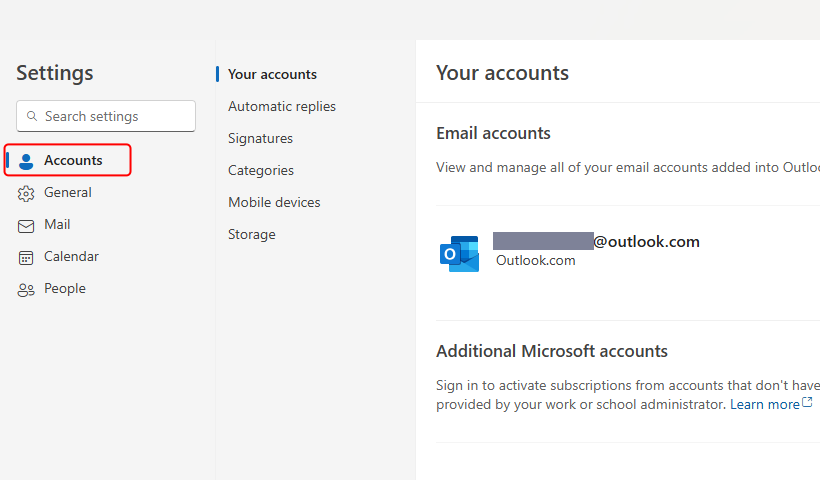Go to Mail settings
Screen dimensions: 820x480
57,224
